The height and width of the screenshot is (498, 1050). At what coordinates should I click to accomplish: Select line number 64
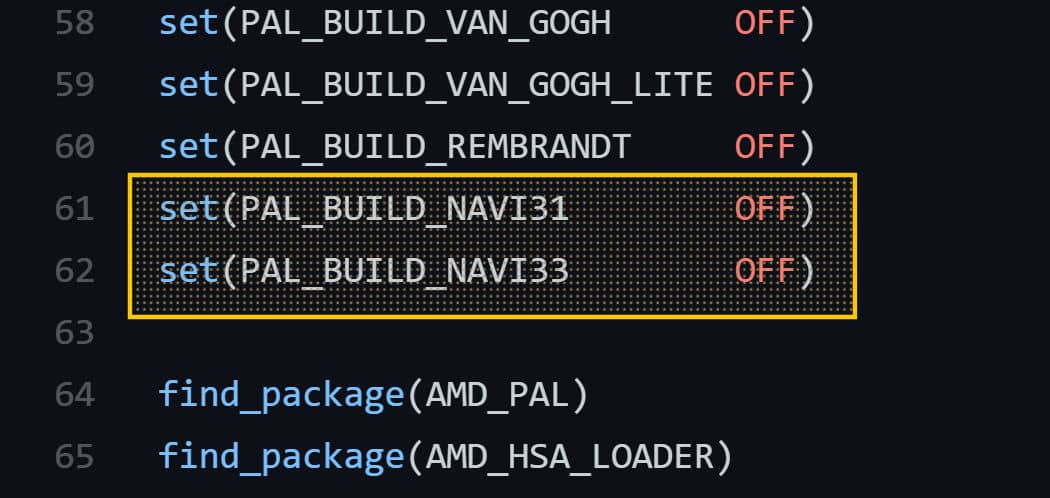[x=75, y=394]
